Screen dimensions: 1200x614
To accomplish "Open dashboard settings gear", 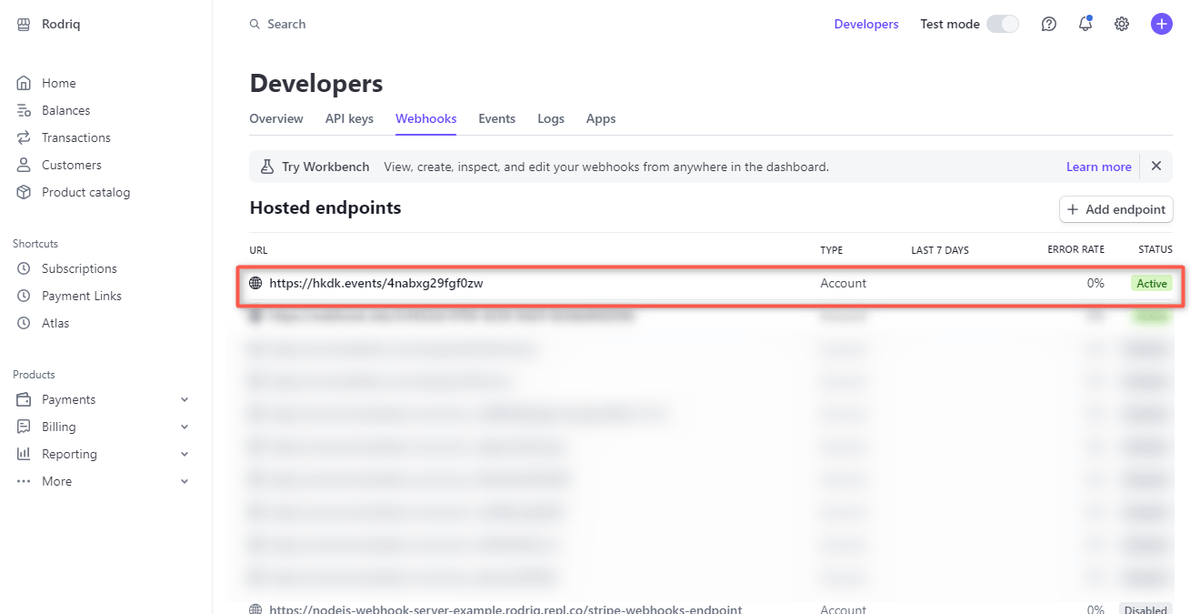I will pyautogui.click(x=1121, y=23).
